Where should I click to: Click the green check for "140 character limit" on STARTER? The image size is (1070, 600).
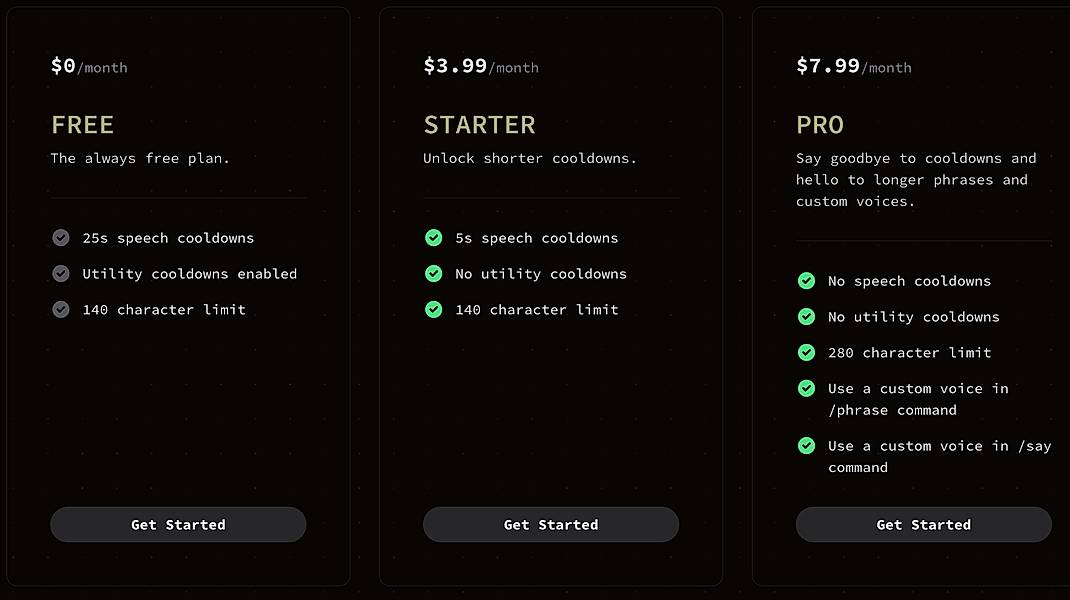coord(433,310)
